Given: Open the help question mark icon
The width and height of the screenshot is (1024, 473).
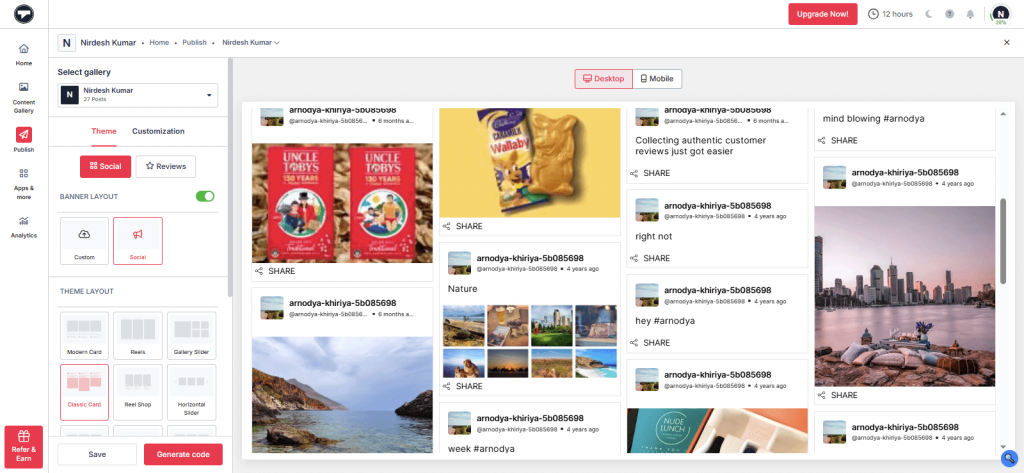Looking at the screenshot, I should 948,14.
